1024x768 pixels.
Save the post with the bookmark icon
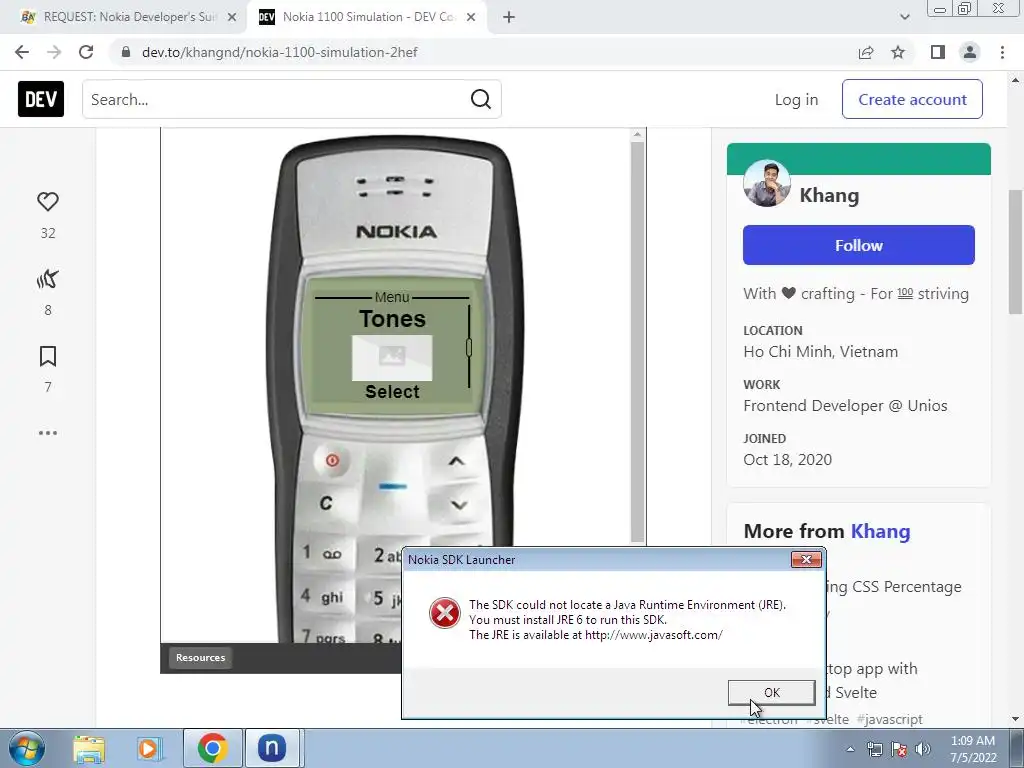48,357
